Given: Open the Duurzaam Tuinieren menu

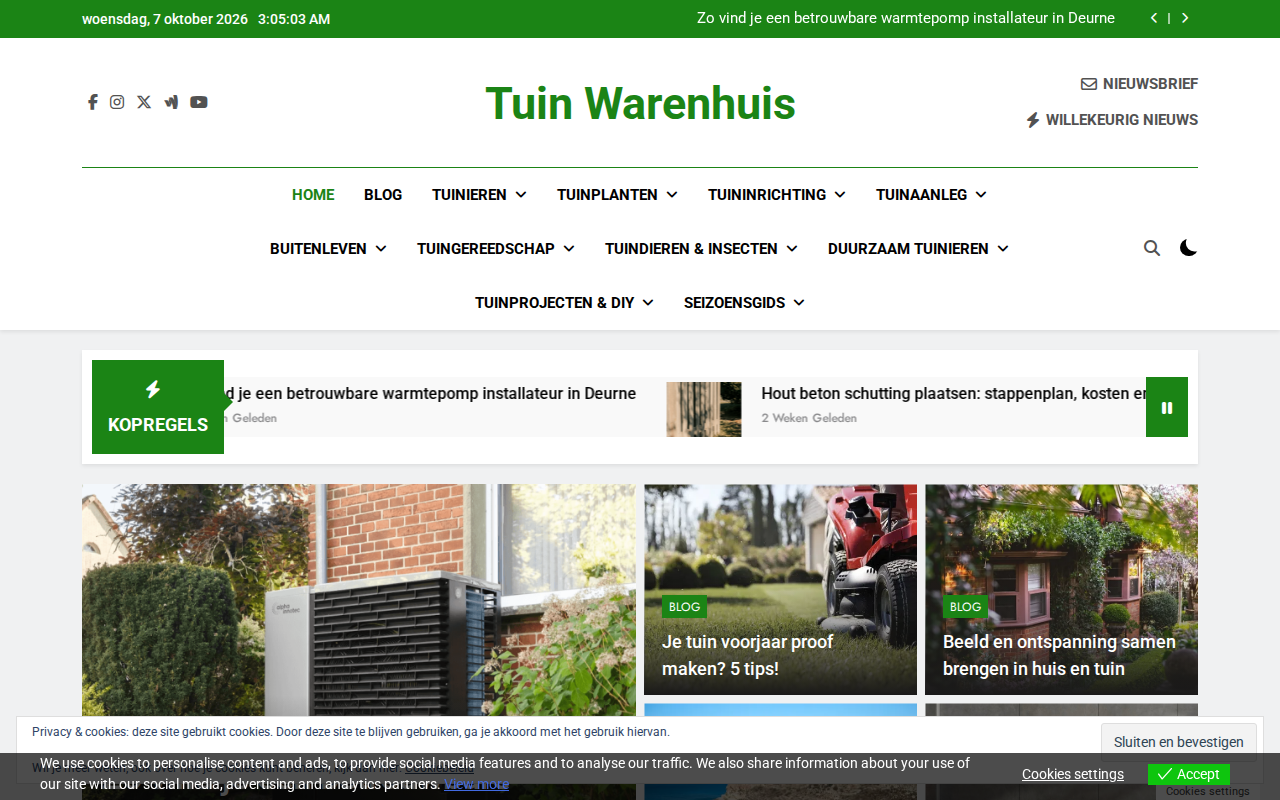Looking at the screenshot, I should click(x=908, y=249).
